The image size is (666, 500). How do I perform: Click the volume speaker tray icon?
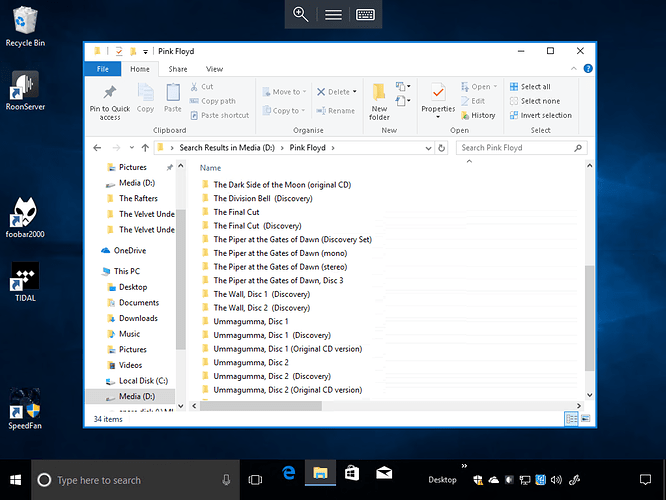556,480
